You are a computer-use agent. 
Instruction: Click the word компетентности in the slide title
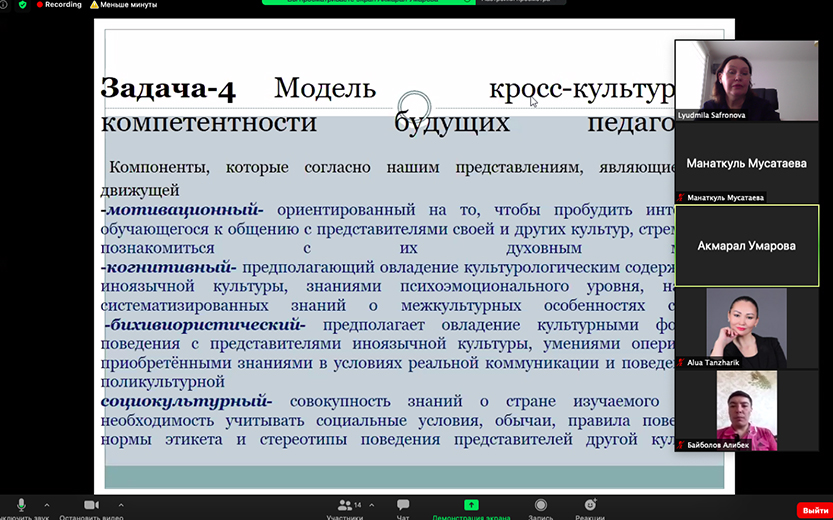209,123
